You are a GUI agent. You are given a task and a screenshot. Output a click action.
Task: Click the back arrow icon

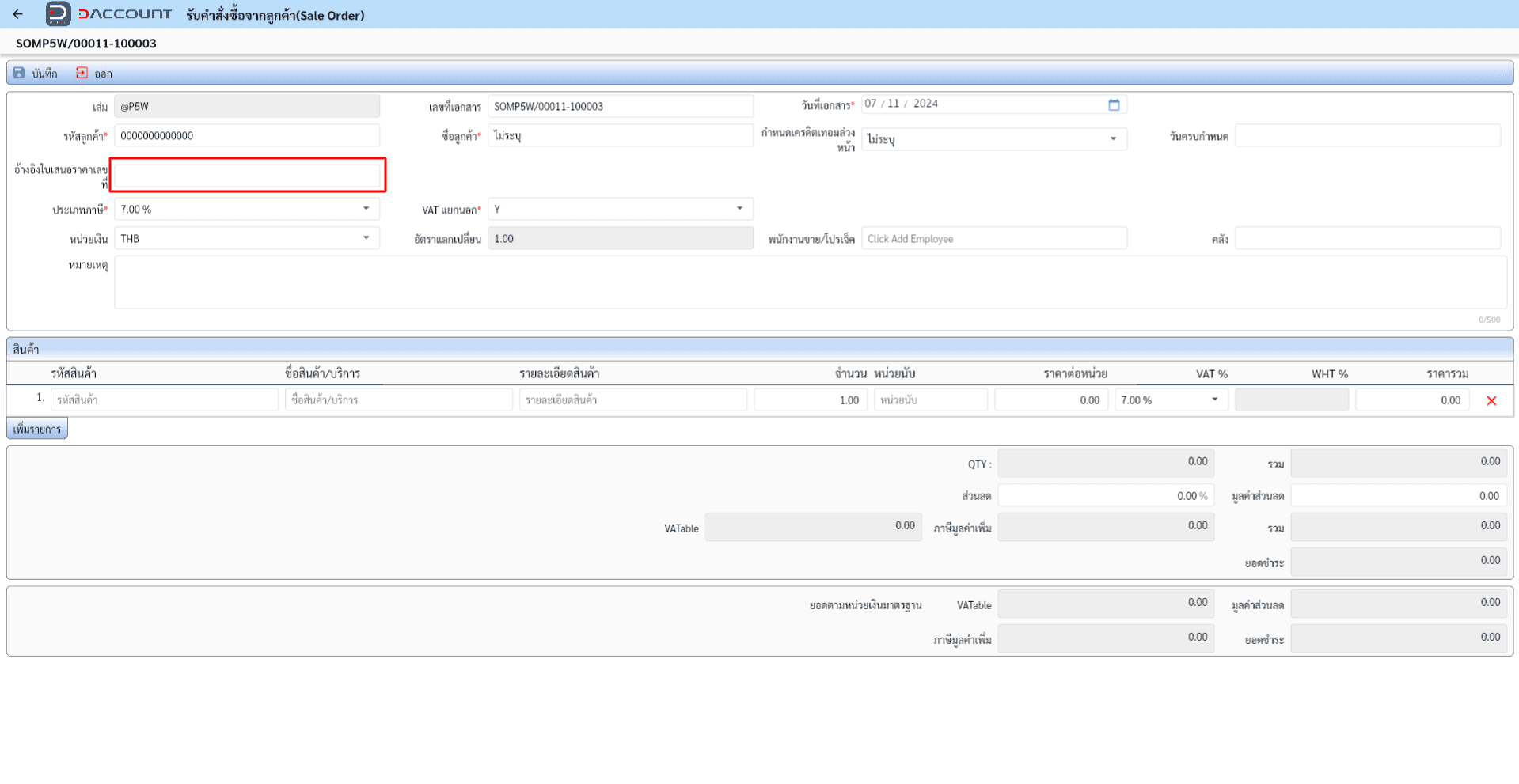[x=17, y=14]
